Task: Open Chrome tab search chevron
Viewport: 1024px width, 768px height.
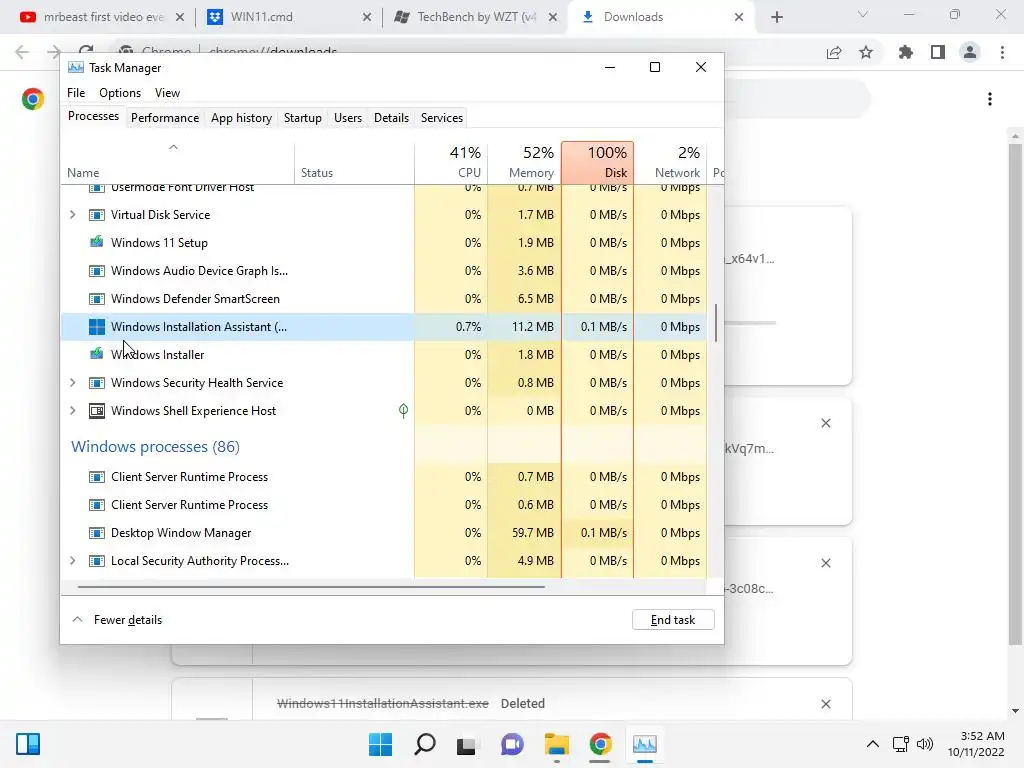Action: [x=863, y=15]
